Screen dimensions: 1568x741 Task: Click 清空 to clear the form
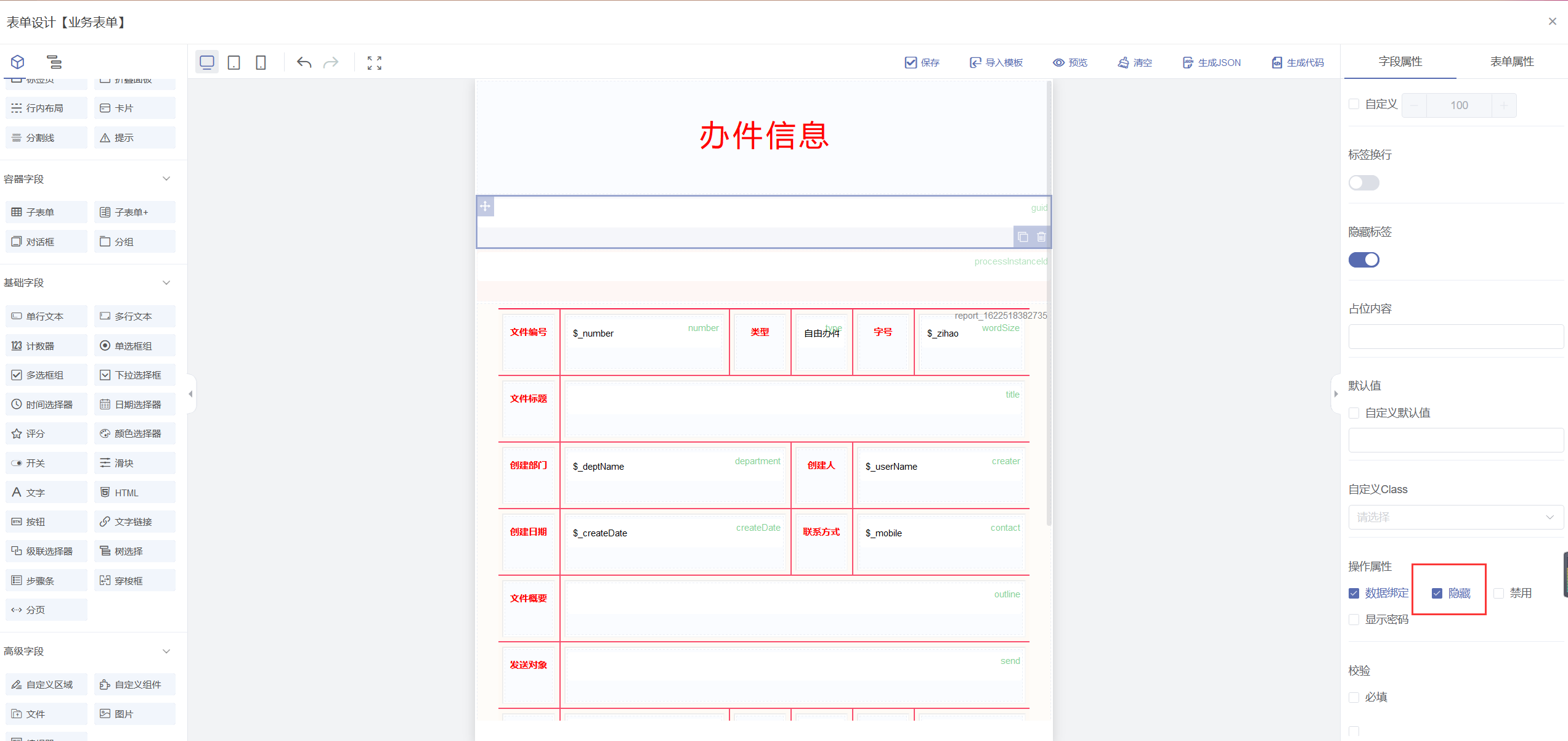tap(1135, 62)
